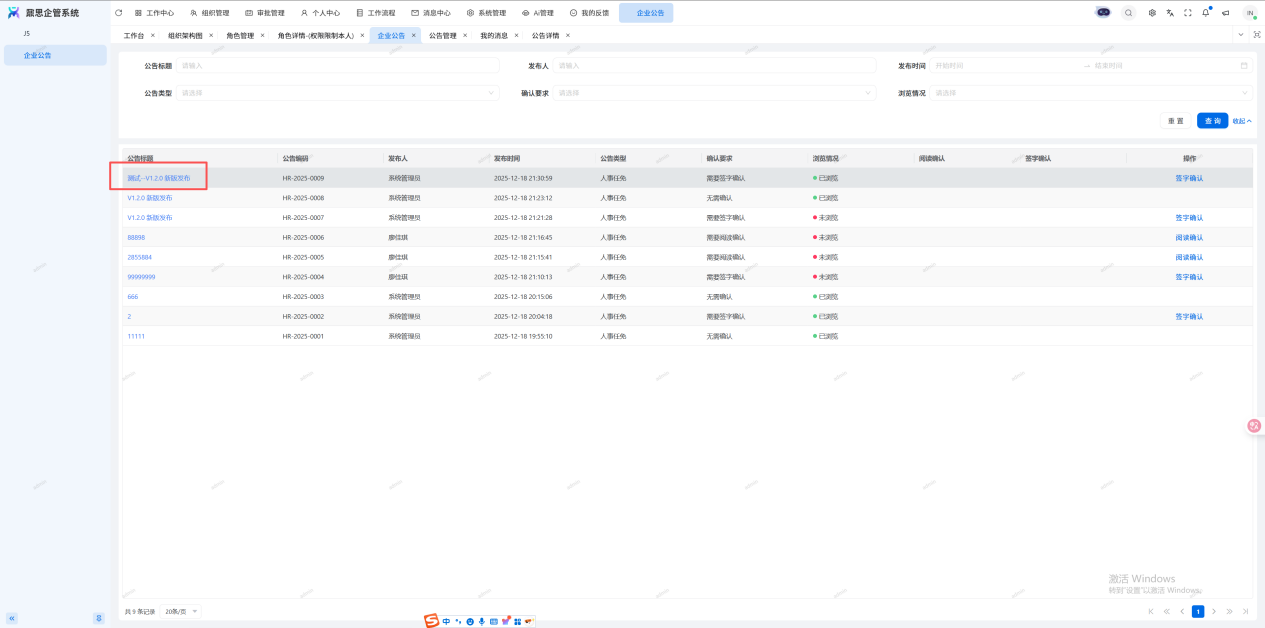Open the 确认要求 dropdown
The height and width of the screenshot is (628, 1265).
coord(714,93)
